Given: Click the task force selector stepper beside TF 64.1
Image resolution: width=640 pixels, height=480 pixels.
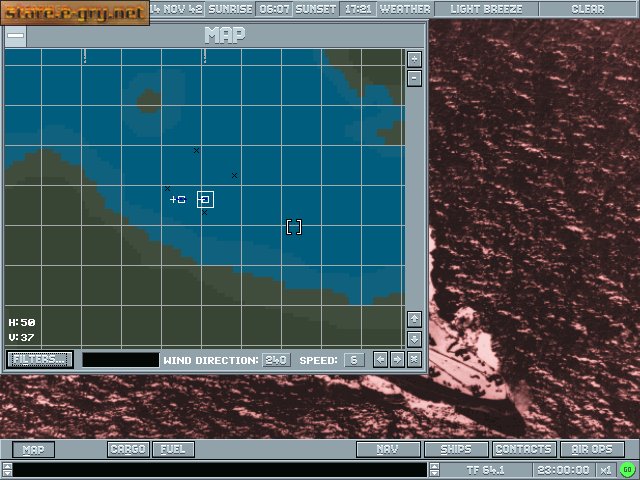Looking at the screenshot, I should [434, 470].
